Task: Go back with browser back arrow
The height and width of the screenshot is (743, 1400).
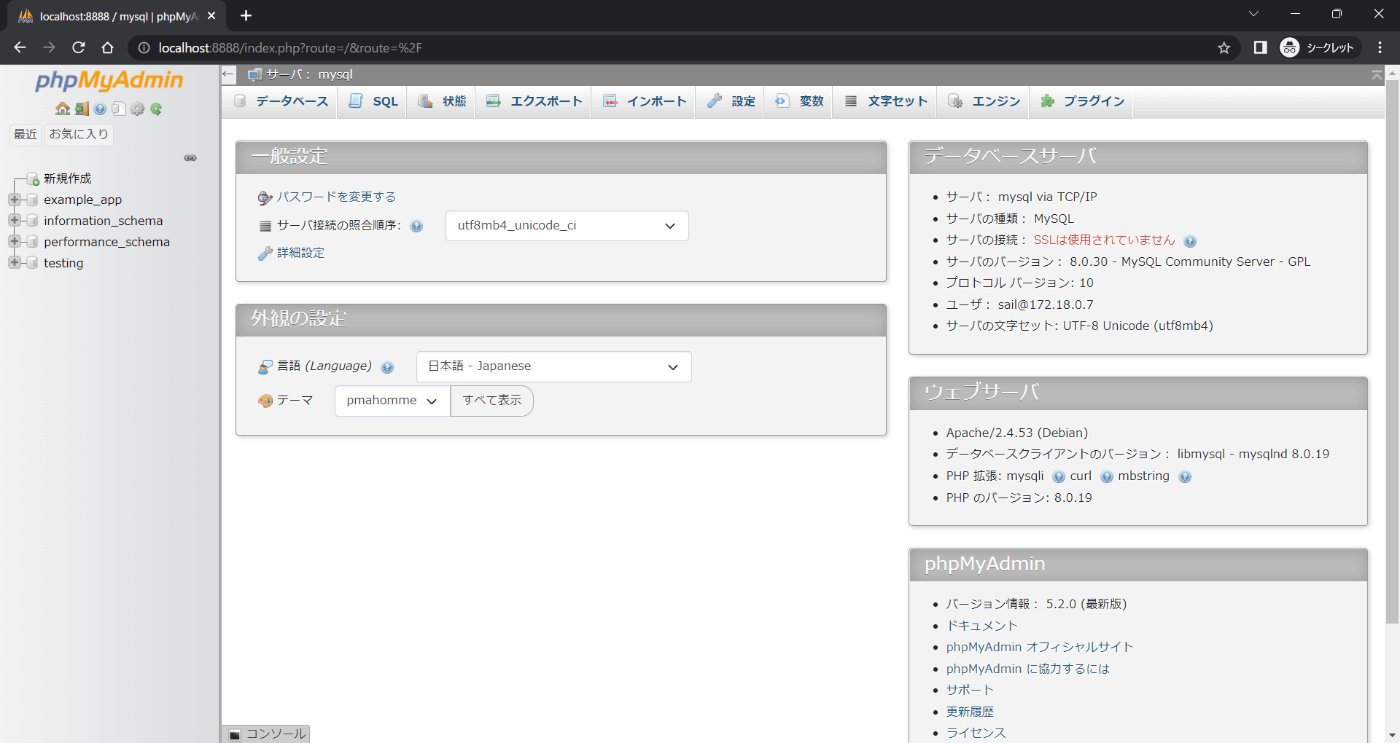Action: coord(20,47)
